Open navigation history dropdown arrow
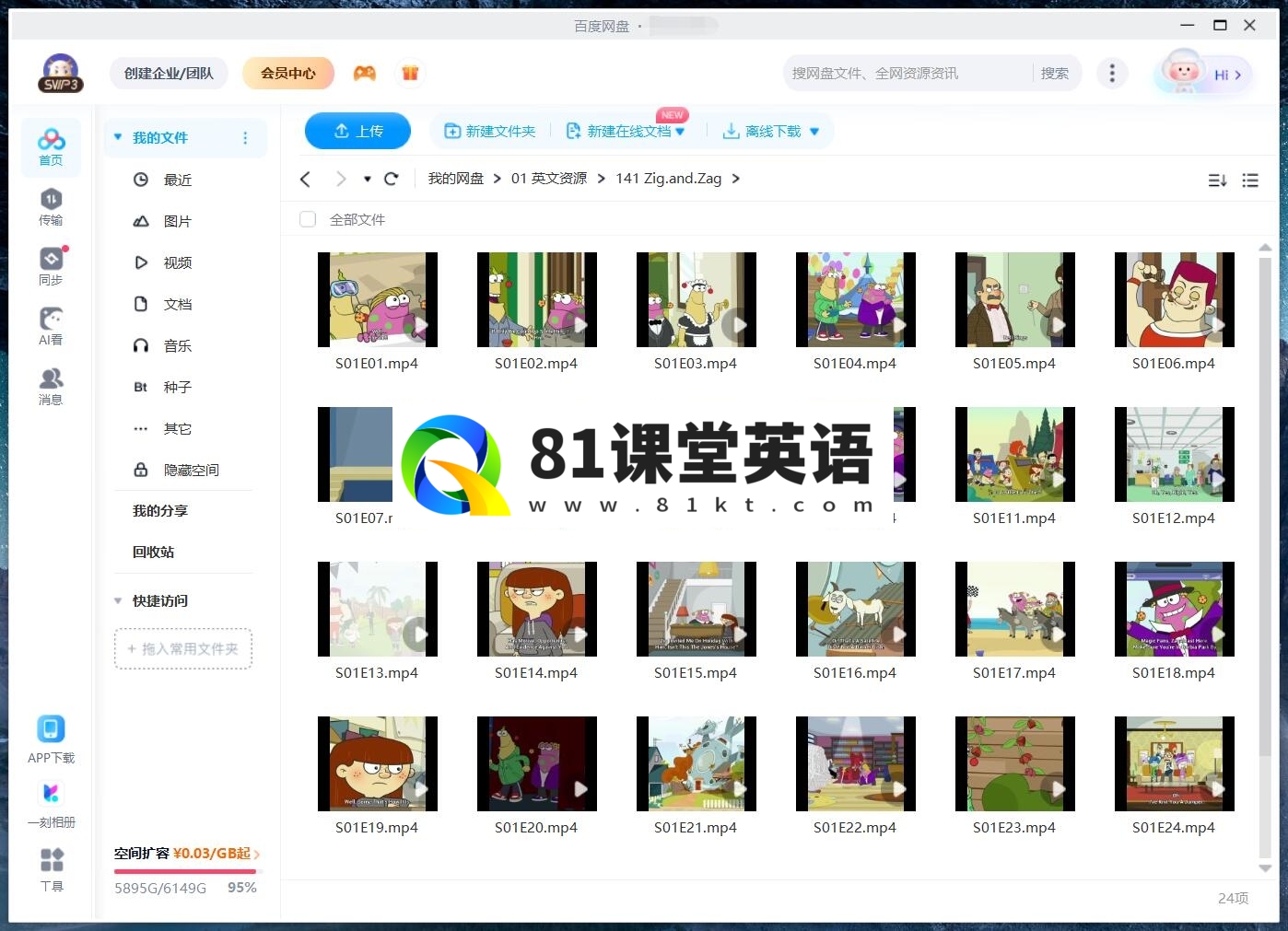 click(x=368, y=179)
